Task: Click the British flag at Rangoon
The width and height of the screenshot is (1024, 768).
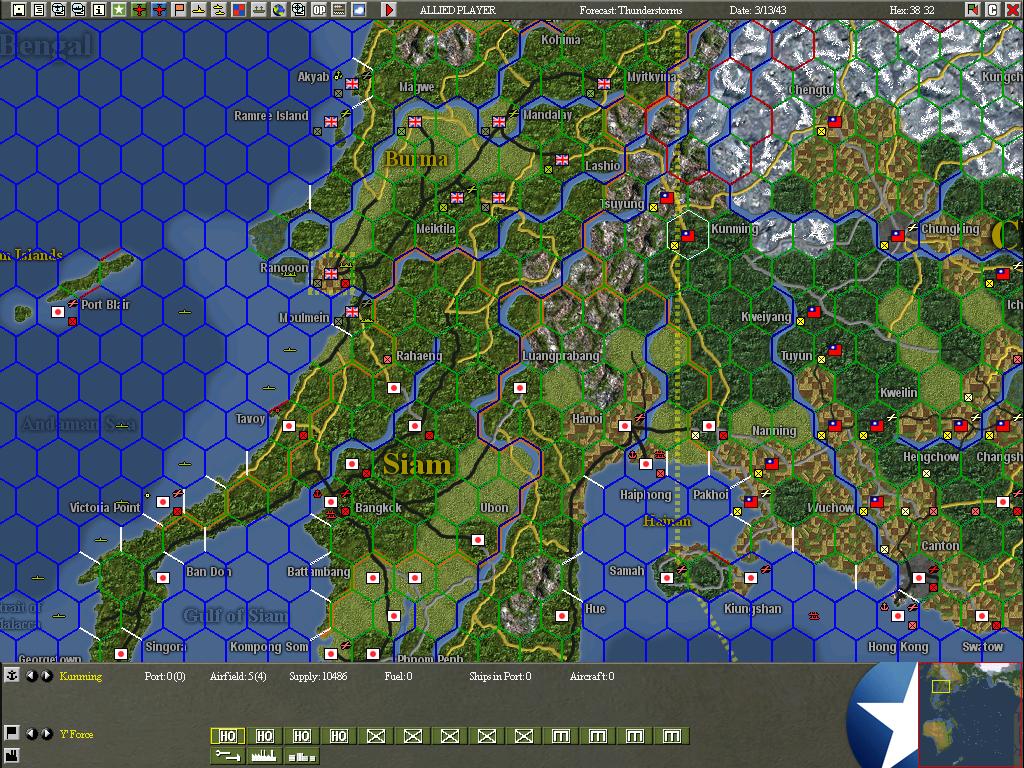Action: (x=331, y=274)
